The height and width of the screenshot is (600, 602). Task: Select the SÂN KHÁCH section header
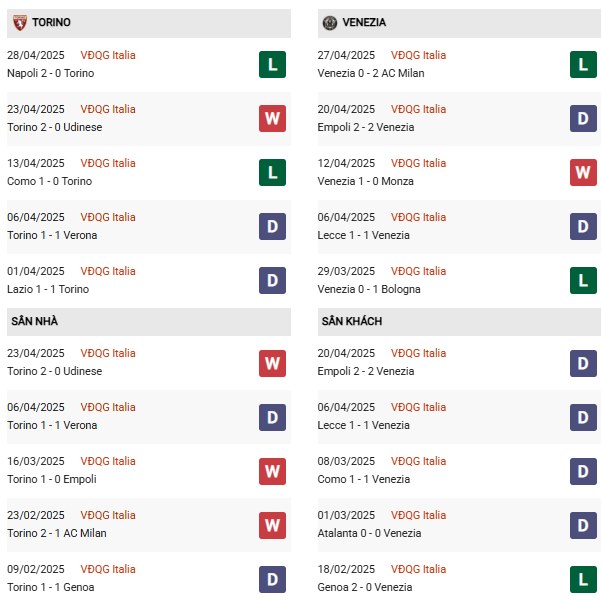(x=459, y=322)
